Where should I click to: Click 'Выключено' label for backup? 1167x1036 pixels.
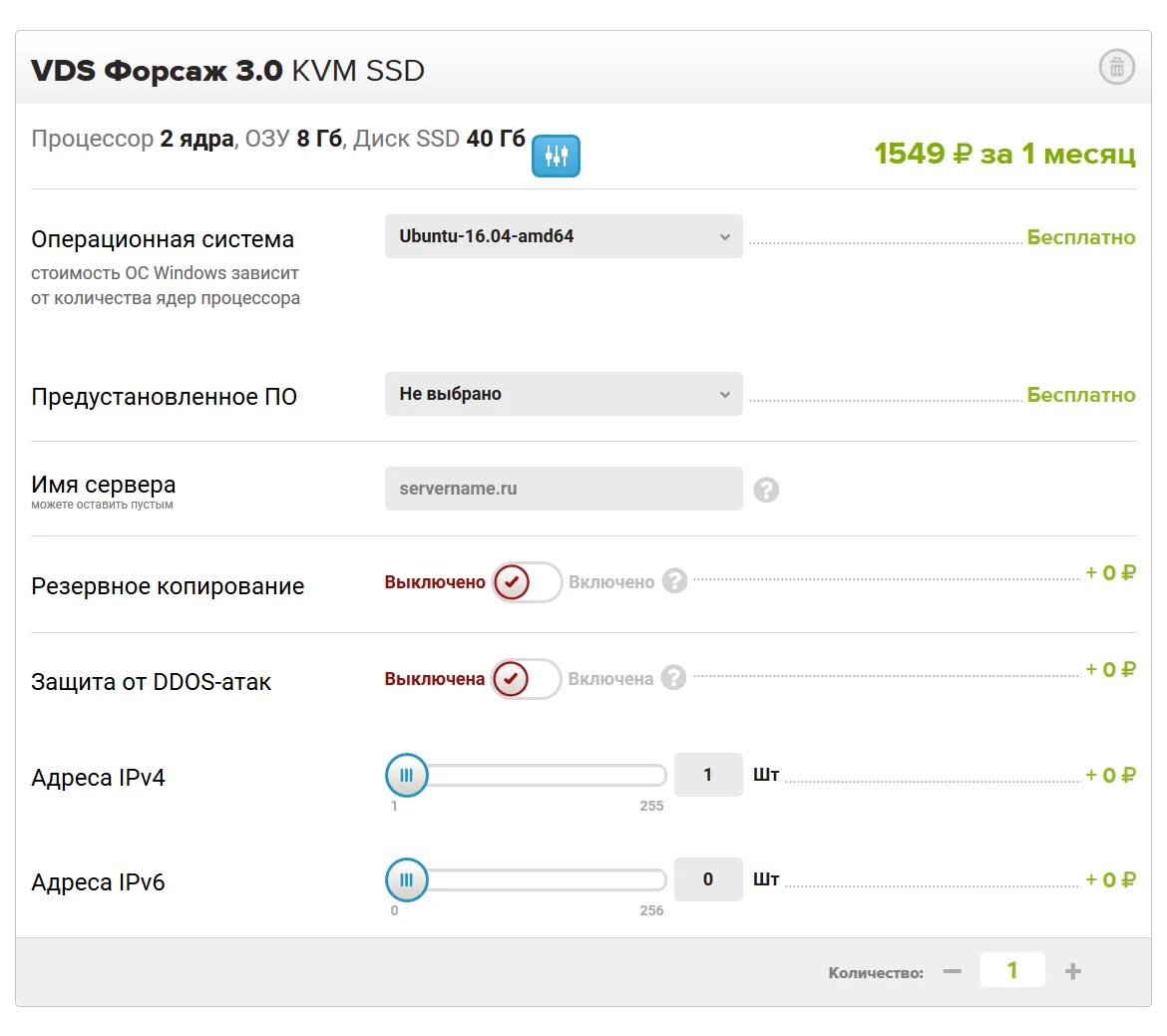click(435, 582)
